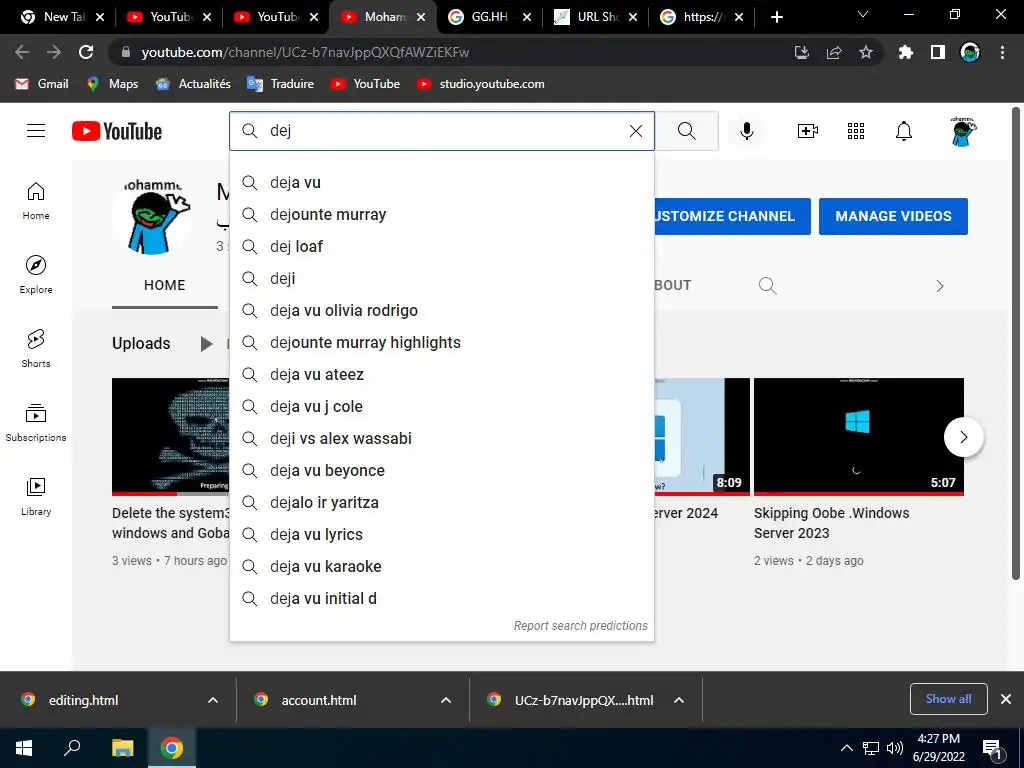Screen dimensions: 1024x768
Task: Choose suggestion "dejounte murray"
Action: click(x=441, y=214)
